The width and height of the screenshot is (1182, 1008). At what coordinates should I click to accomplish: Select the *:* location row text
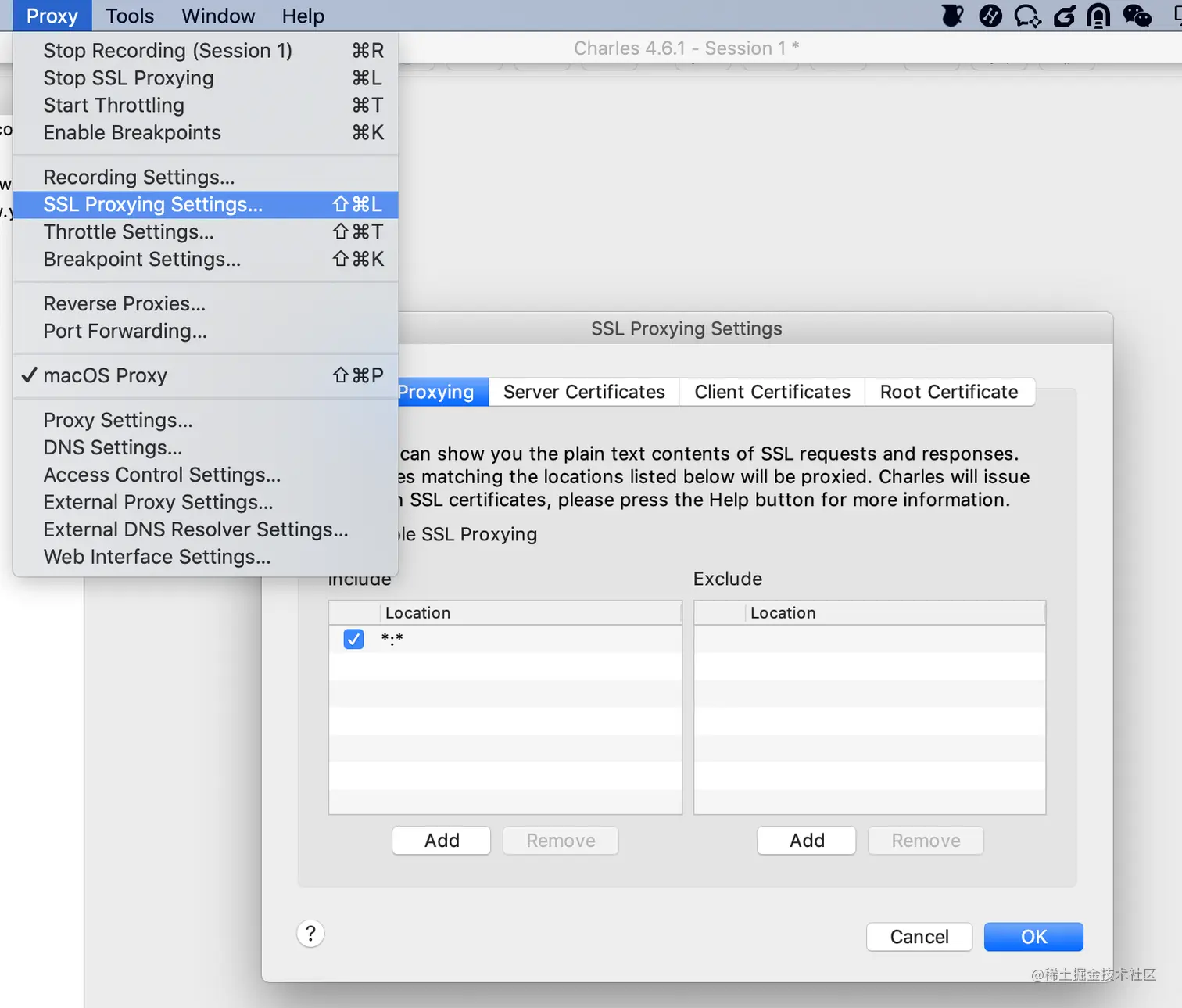[392, 639]
